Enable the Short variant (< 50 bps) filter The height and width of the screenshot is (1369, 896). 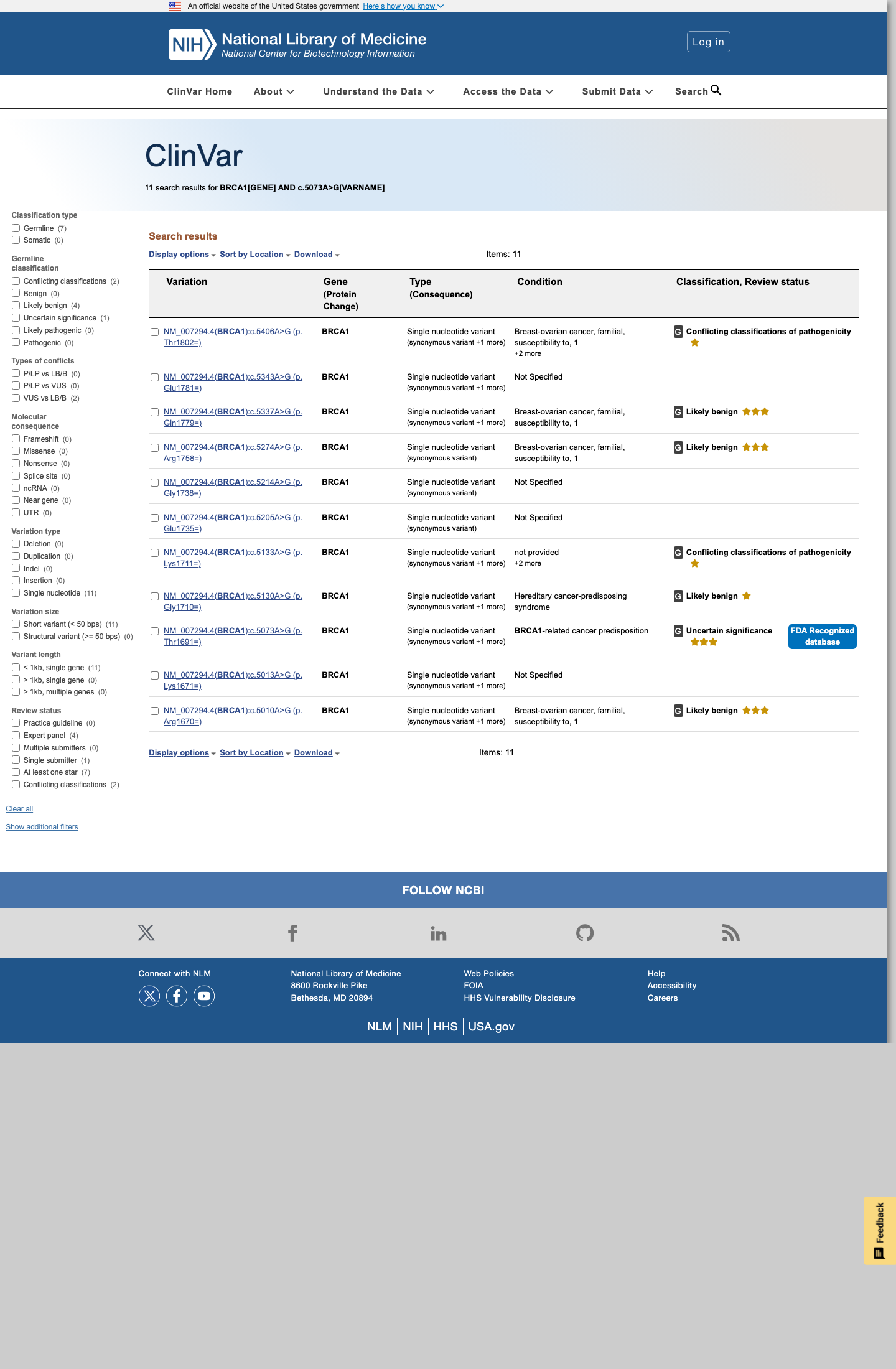(16, 624)
